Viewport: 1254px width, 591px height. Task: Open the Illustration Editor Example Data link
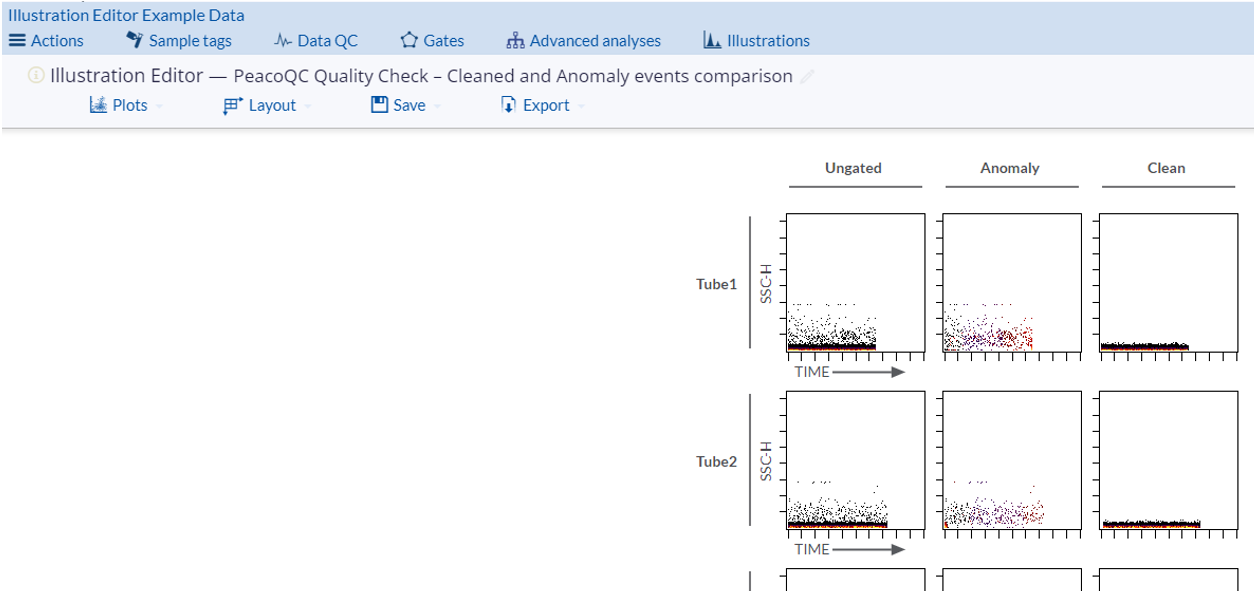click(126, 14)
